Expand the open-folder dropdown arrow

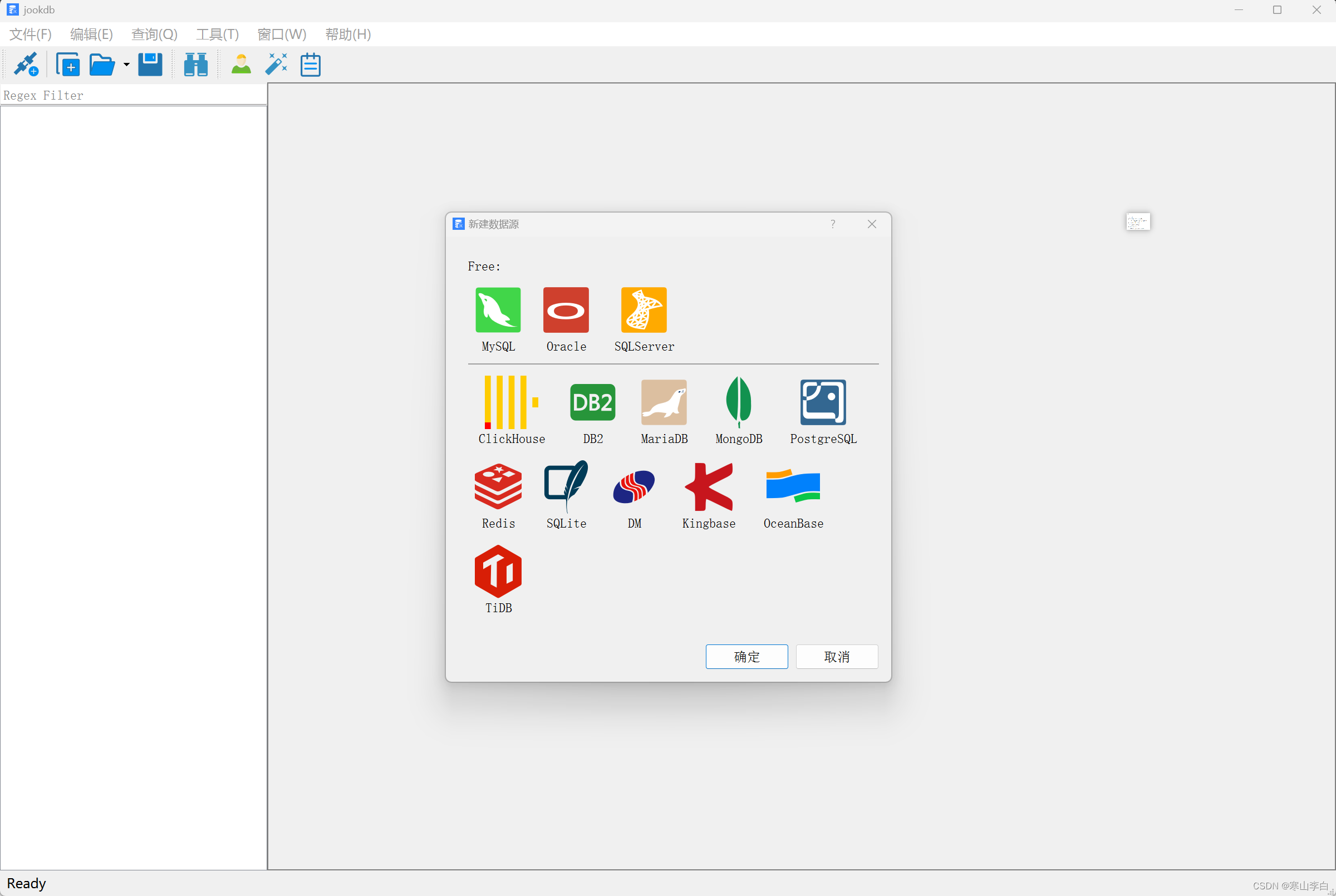point(126,65)
